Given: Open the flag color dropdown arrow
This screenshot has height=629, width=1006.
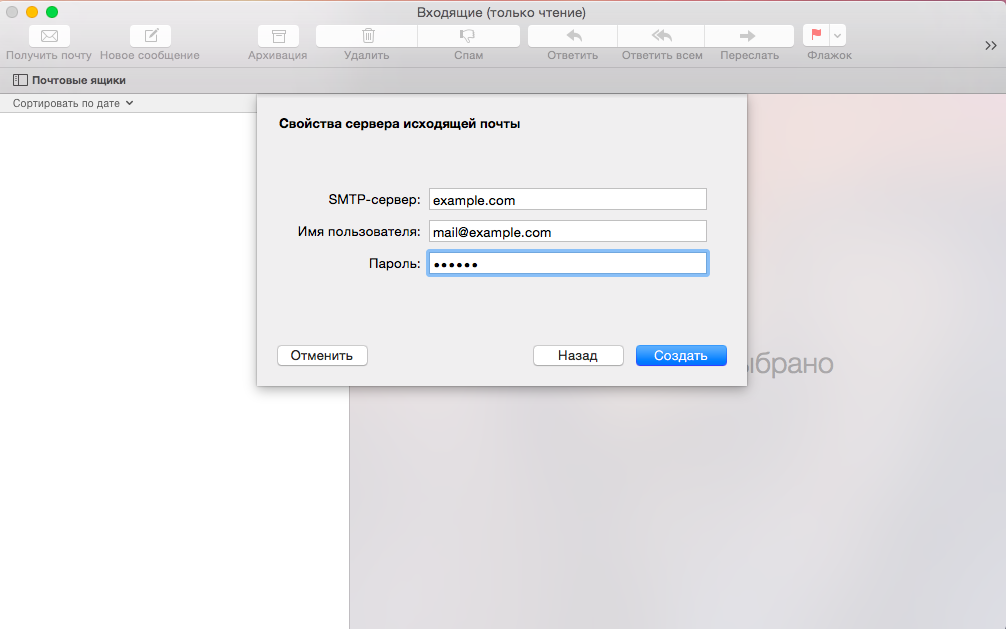Looking at the screenshot, I should (x=838, y=36).
